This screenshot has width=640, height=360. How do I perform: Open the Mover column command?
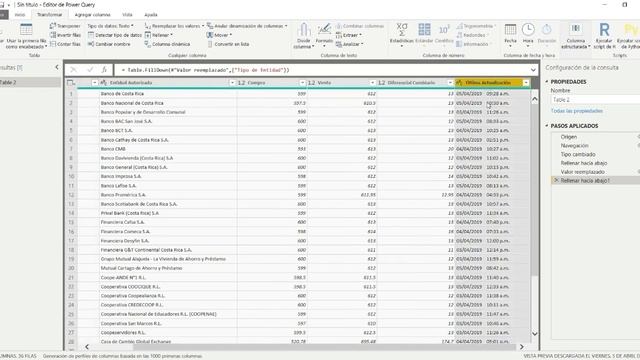[x=219, y=35]
